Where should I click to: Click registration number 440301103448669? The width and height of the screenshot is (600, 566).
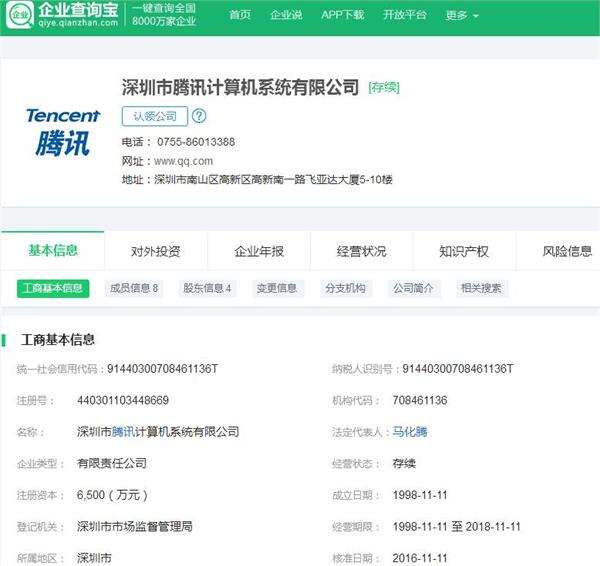(x=123, y=400)
